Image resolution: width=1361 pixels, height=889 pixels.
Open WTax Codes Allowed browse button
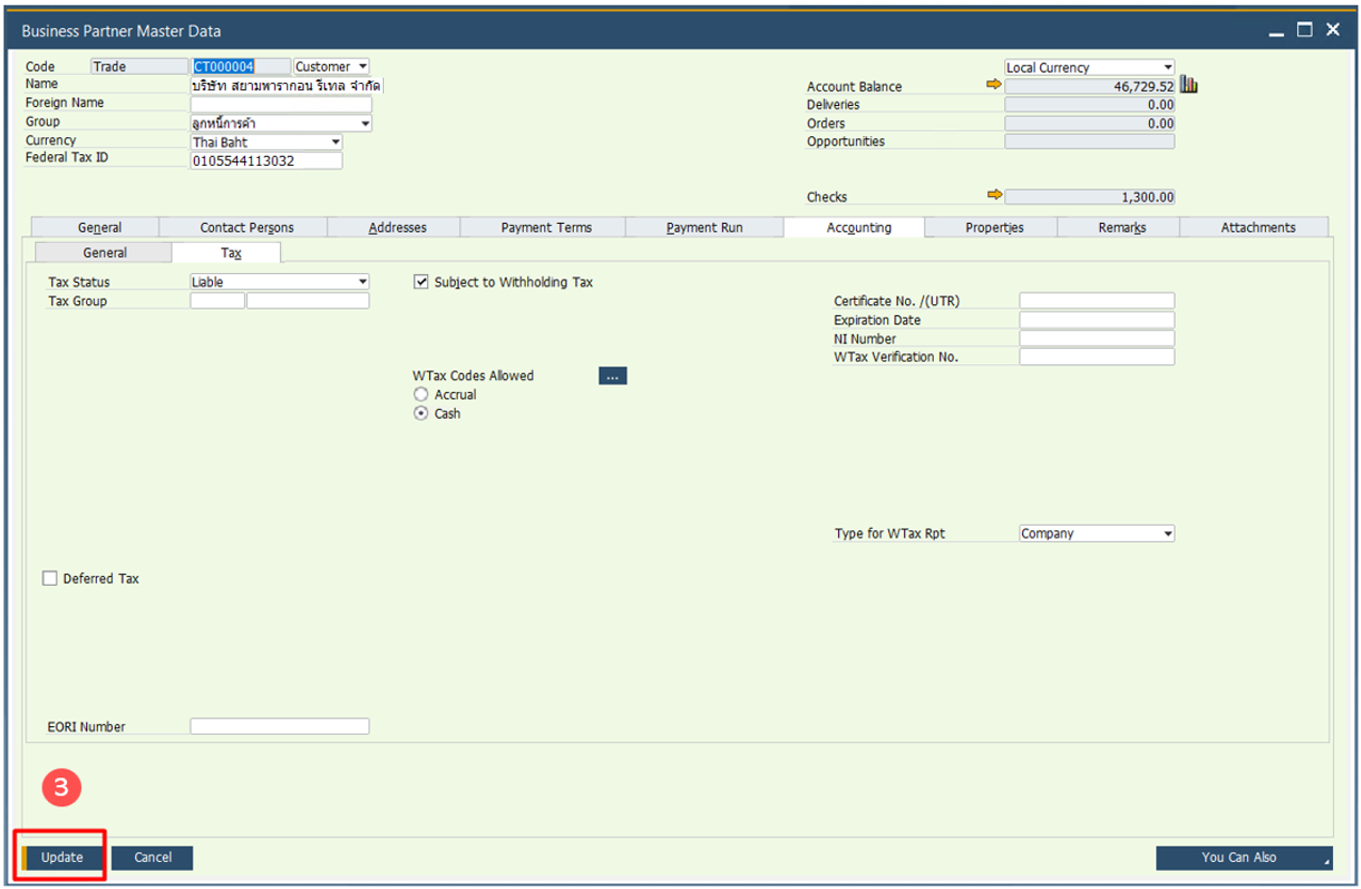(613, 376)
